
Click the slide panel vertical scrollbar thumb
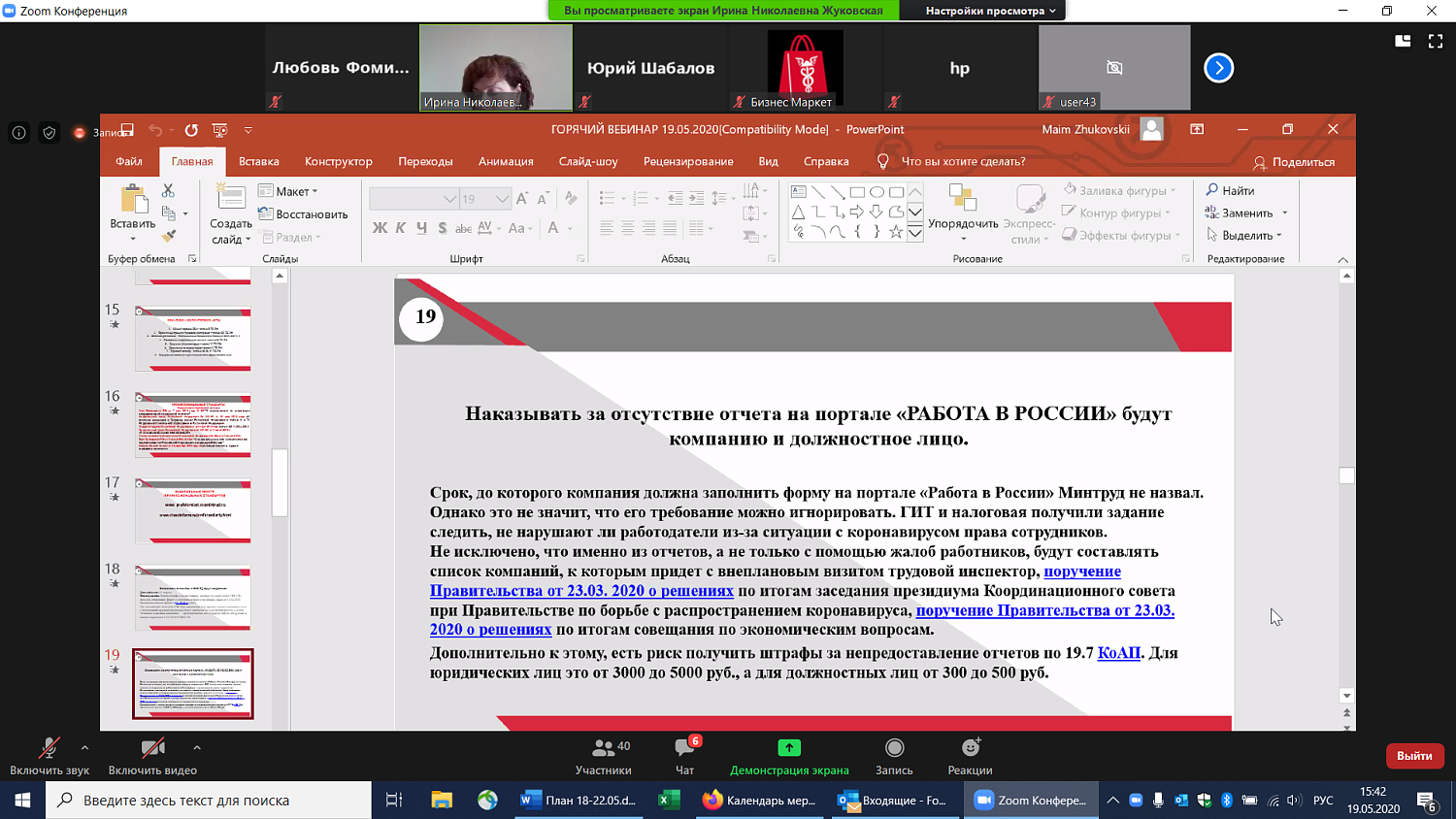pos(280,482)
